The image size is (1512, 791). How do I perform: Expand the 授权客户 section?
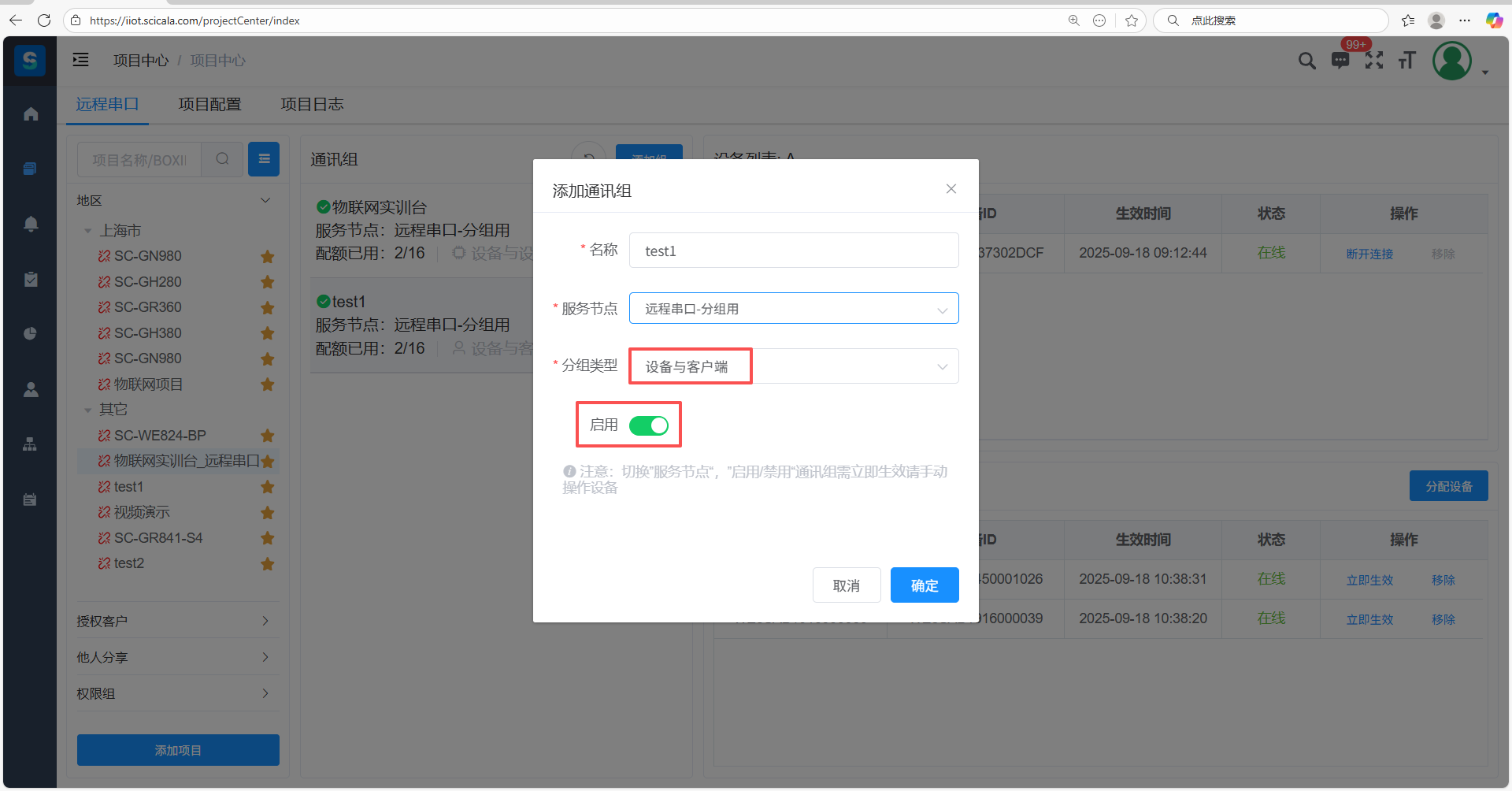(177, 621)
